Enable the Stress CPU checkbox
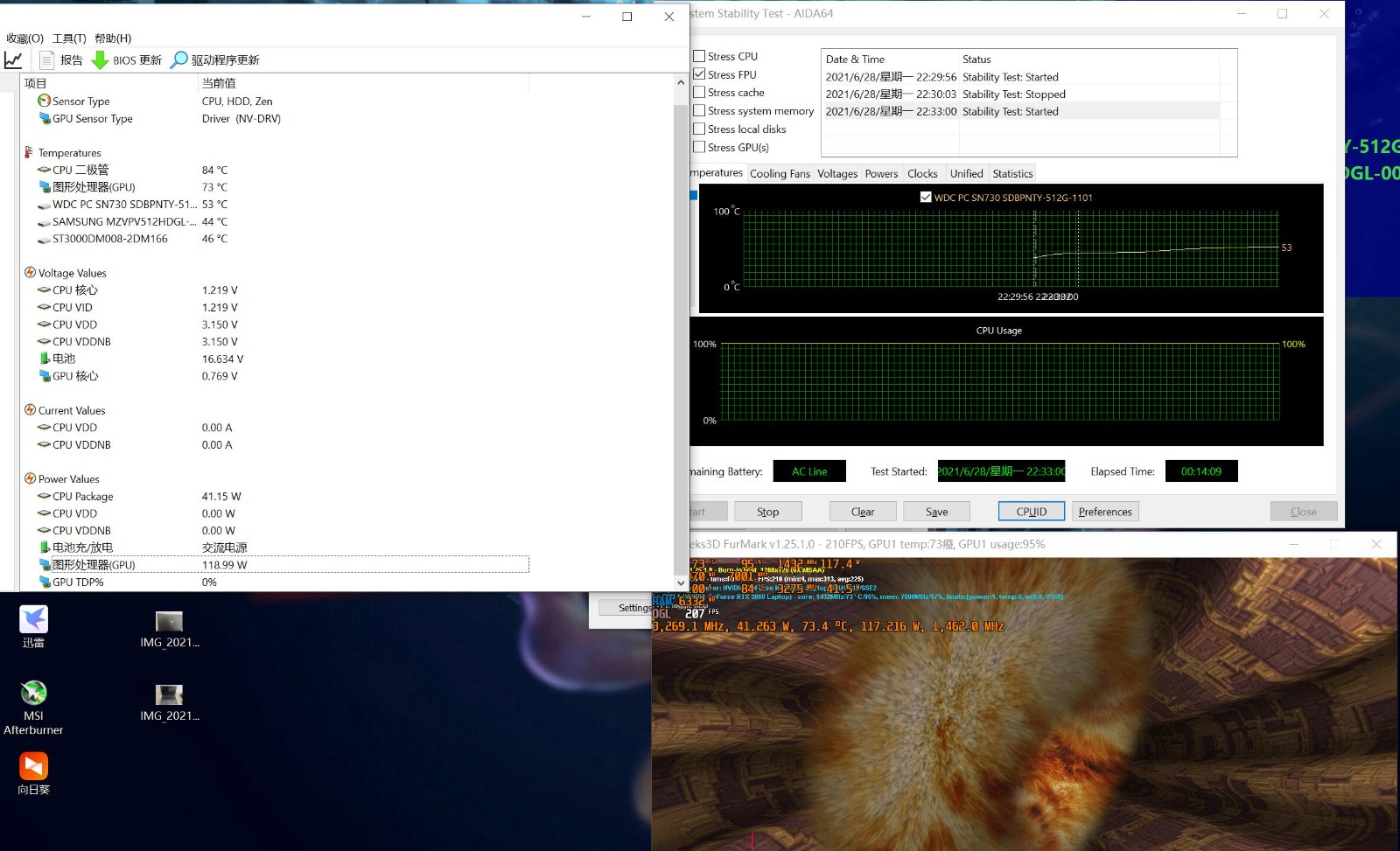This screenshot has height=851, width=1400. pos(699,56)
